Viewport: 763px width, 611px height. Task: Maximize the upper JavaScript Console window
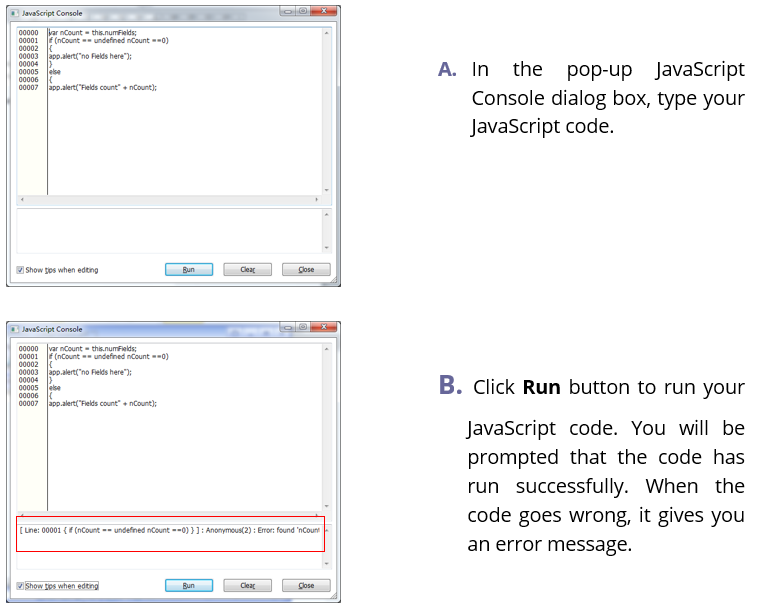tap(303, 11)
